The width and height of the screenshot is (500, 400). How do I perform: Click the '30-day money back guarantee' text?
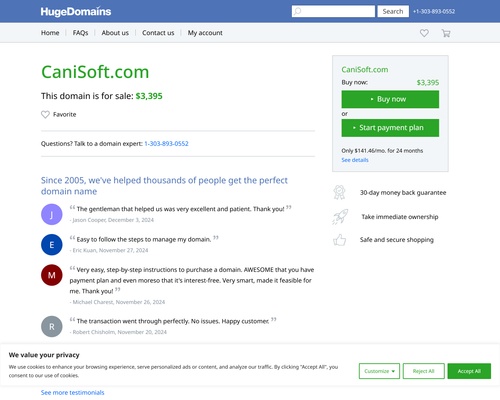[x=403, y=193]
